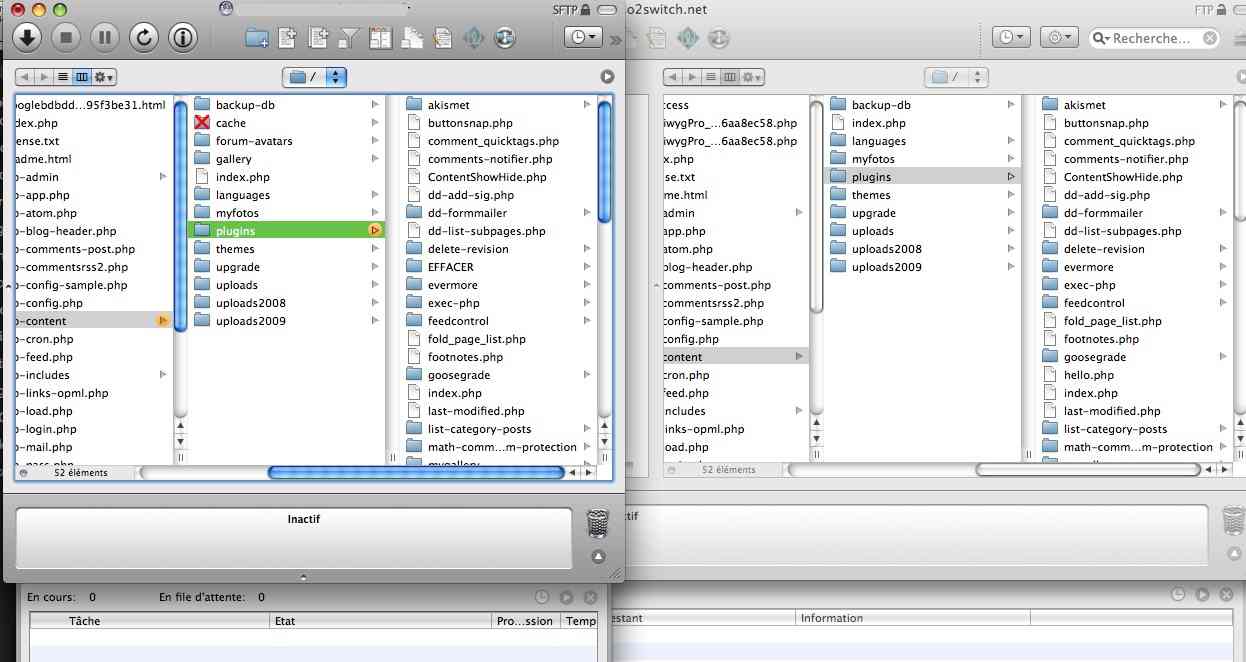Screen dimensions: 1246x662
Task: Open the root path dropdown in front window
Action: (316, 77)
